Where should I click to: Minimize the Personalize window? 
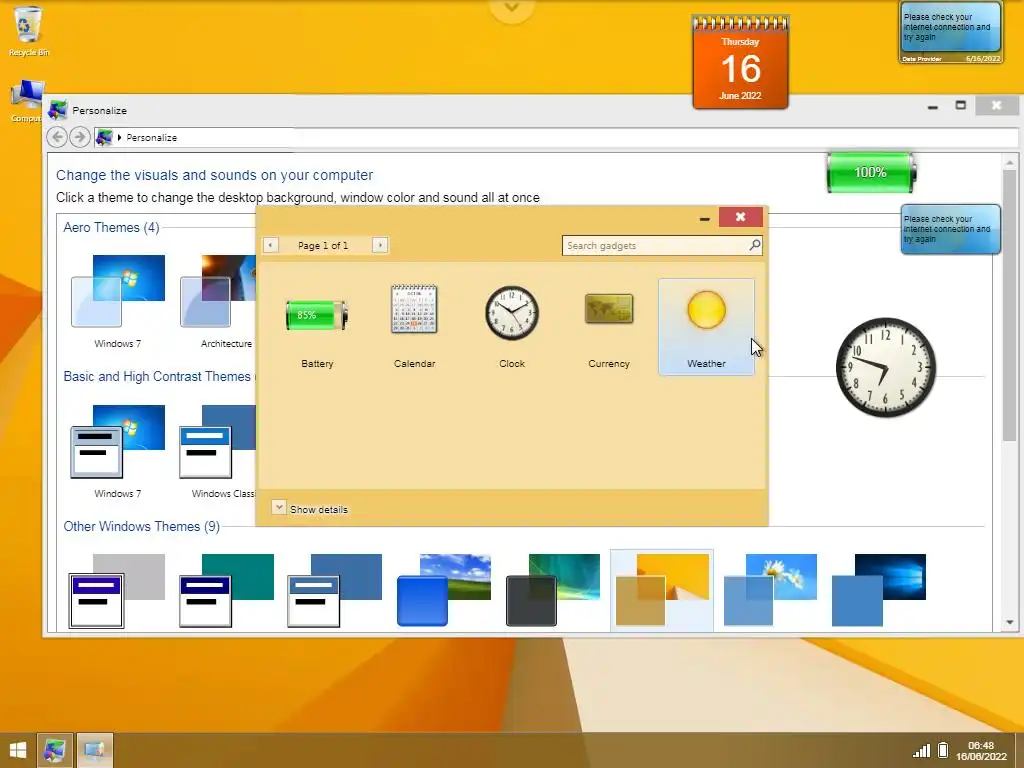pos(933,106)
